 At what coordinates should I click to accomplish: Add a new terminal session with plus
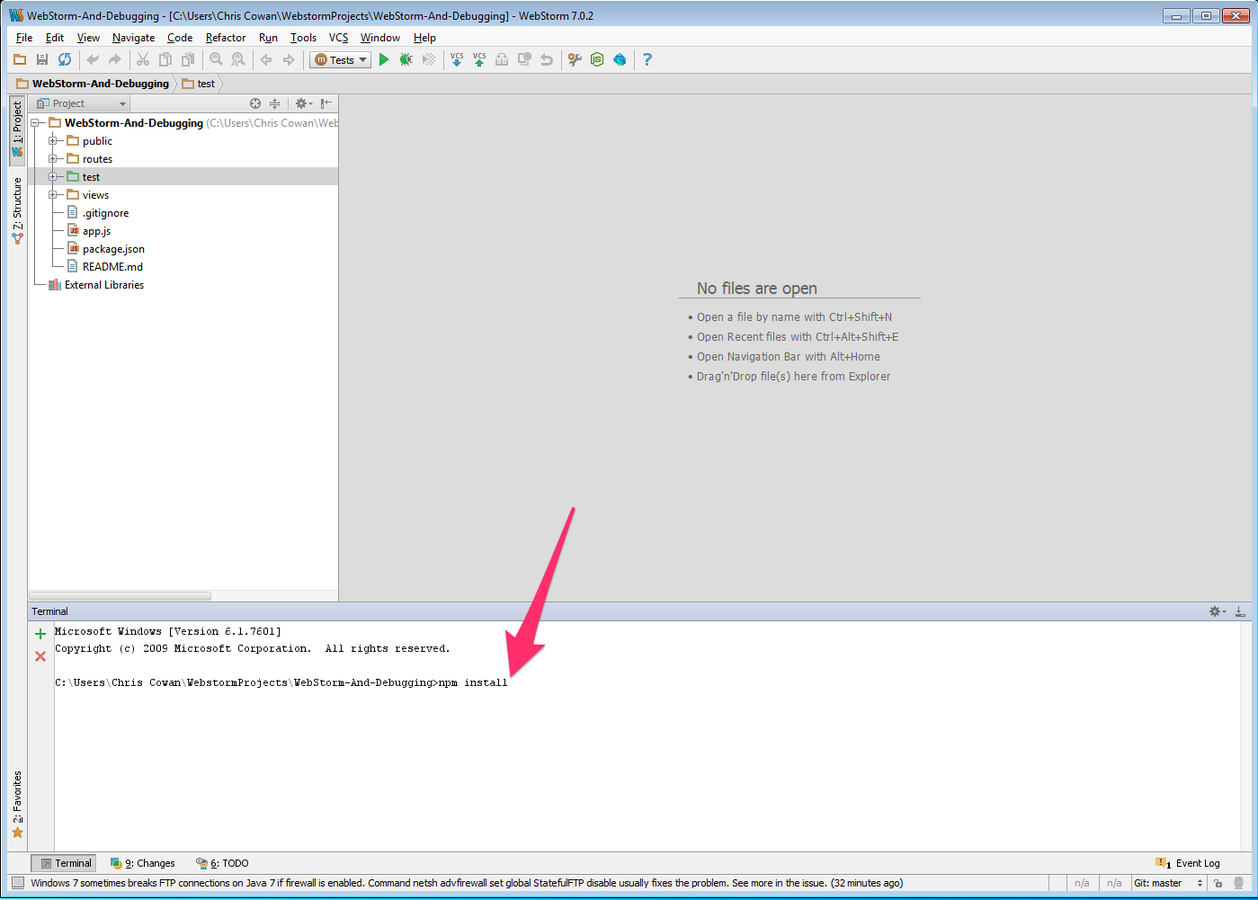coord(40,634)
